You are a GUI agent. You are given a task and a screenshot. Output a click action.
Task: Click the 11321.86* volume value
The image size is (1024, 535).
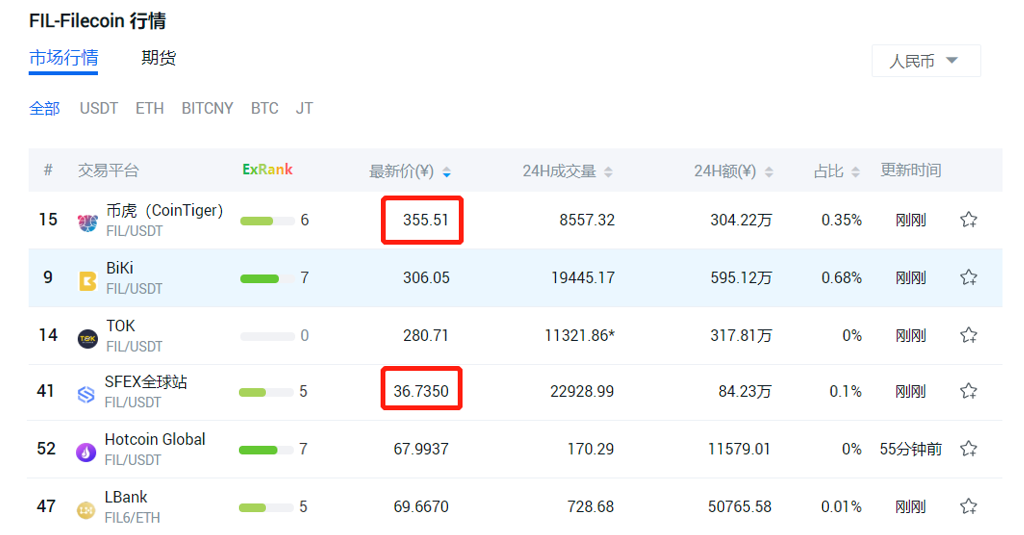579,336
